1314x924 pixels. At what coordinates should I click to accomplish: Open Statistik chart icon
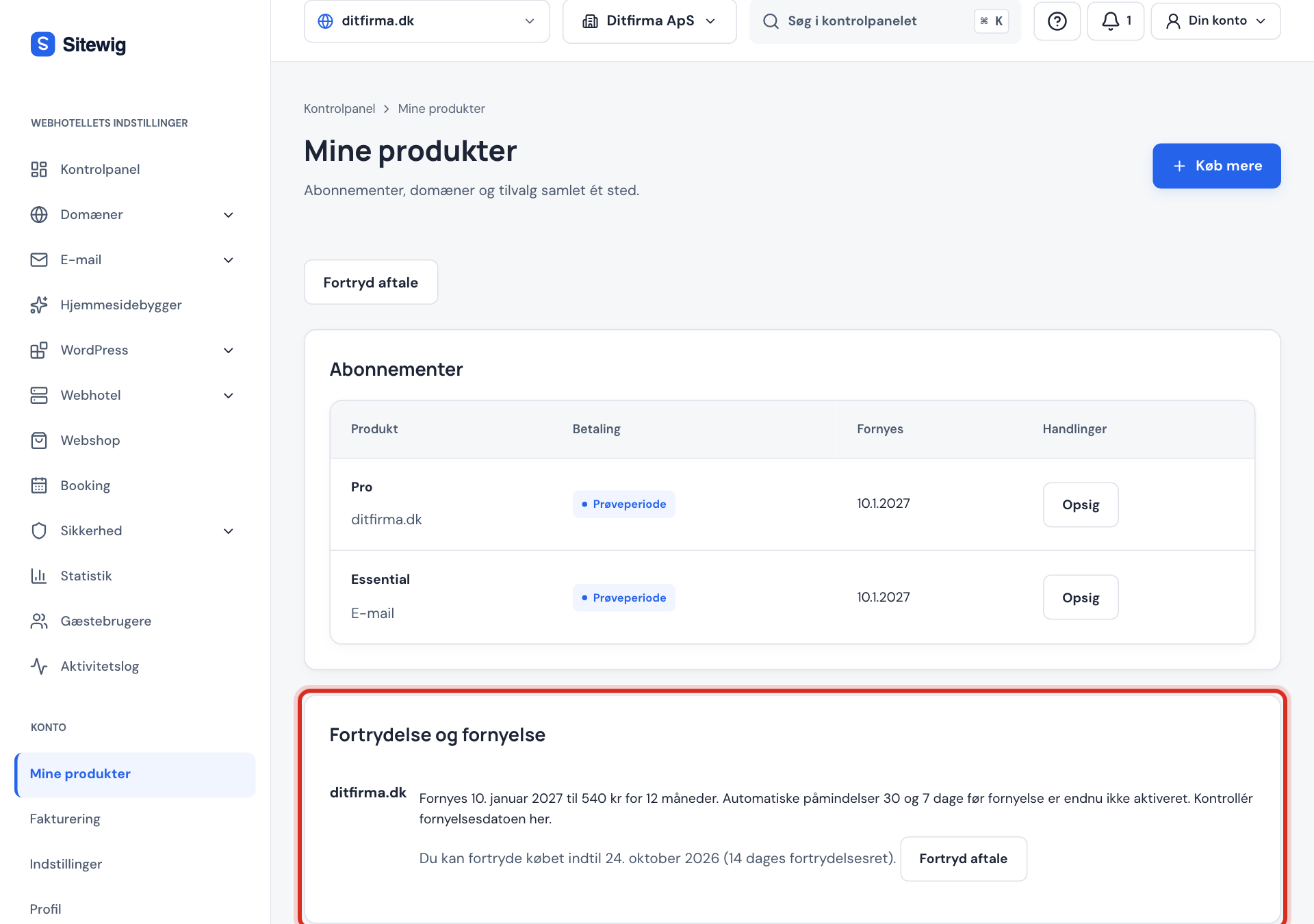[39, 576]
